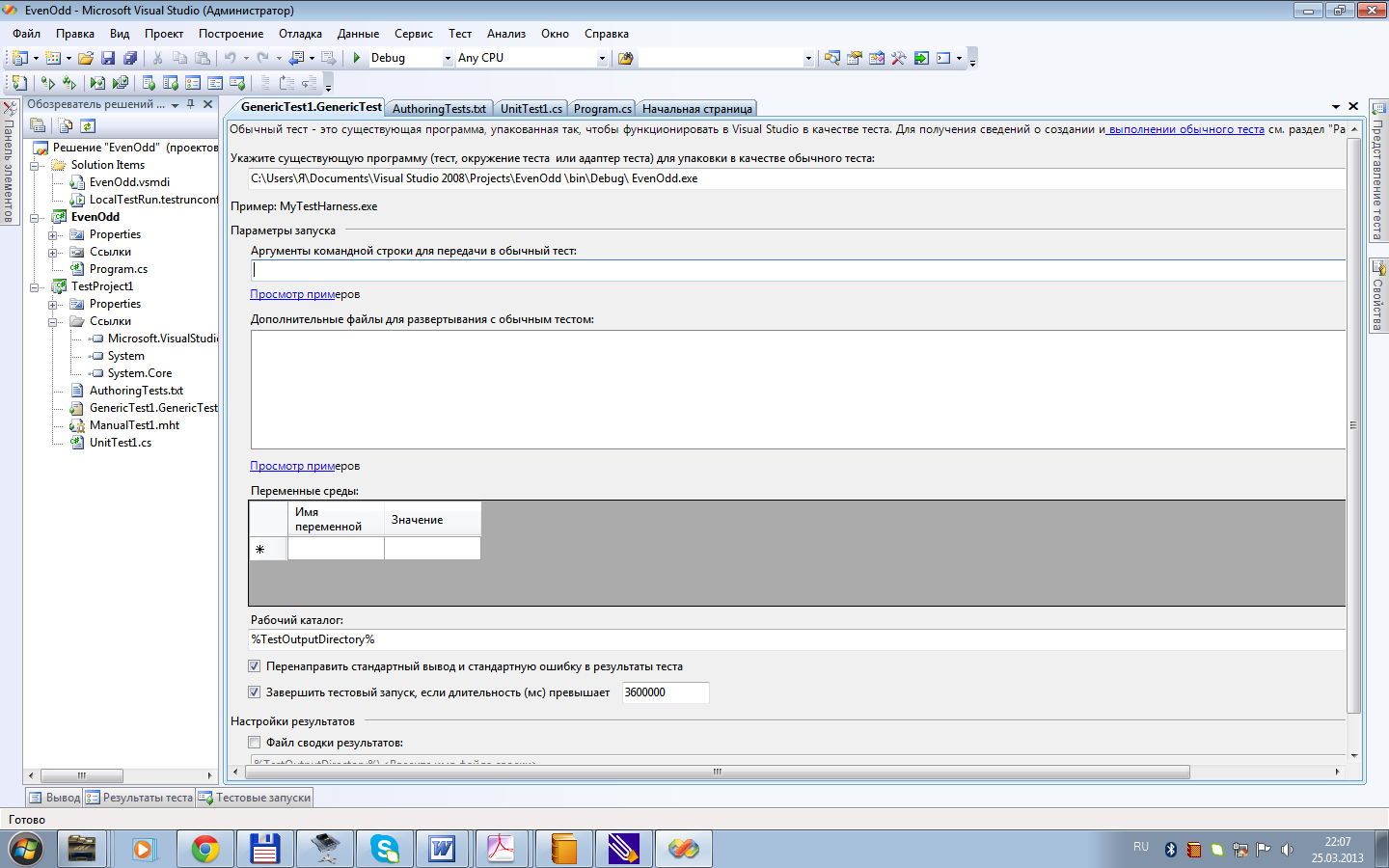Open Skype from the taskbar

click(x=384, y=849)
